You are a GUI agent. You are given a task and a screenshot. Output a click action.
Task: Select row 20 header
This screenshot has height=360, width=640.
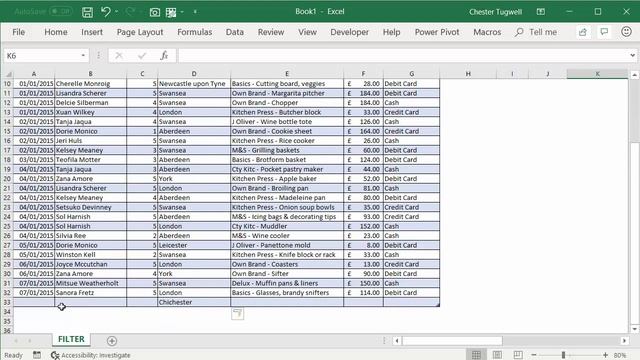[x=7, y=179]
